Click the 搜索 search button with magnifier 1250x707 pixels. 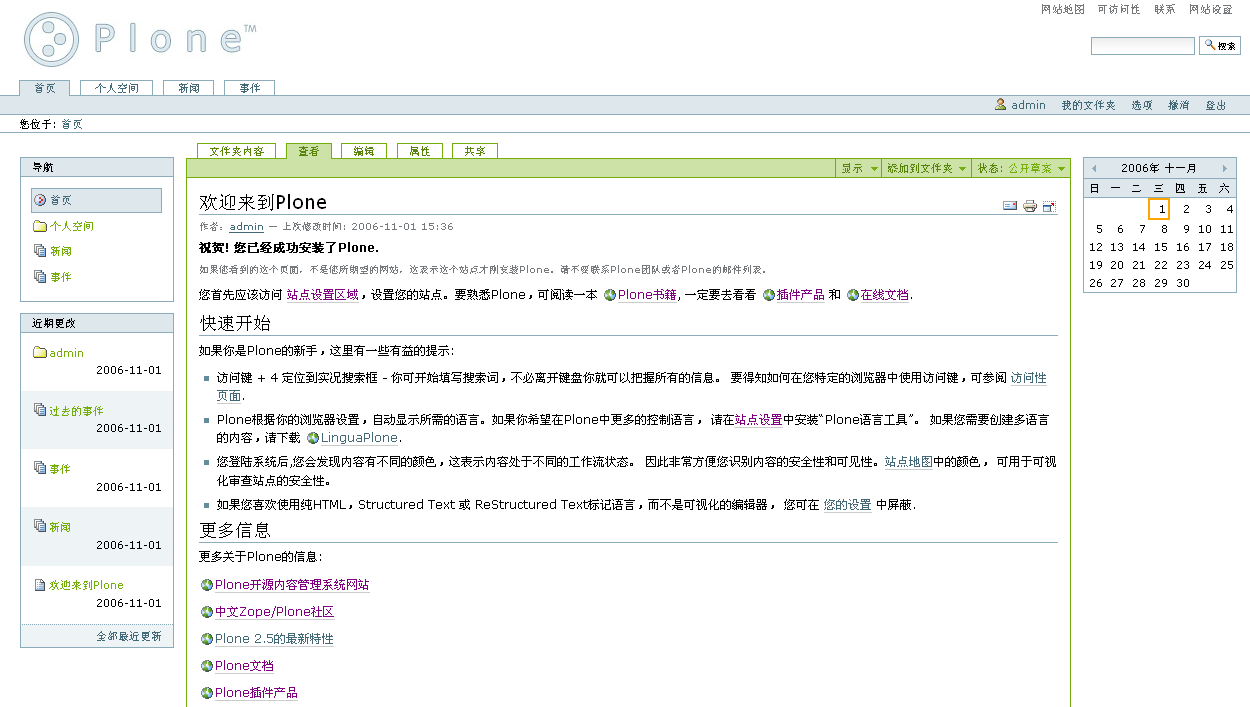coord(1220,45)
